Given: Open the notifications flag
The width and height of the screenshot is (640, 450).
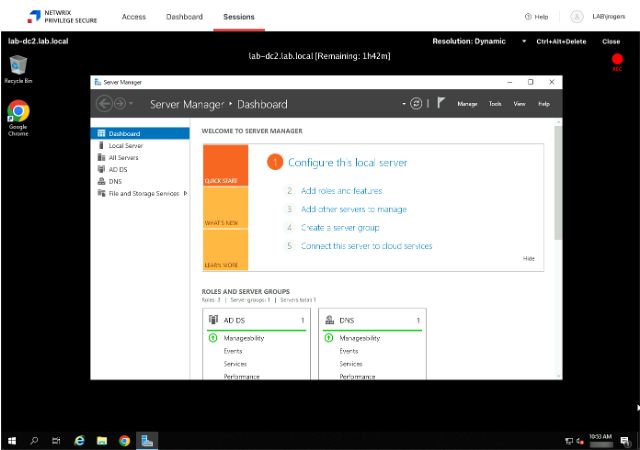Looking at the screenshot, I should pos(441,102).
